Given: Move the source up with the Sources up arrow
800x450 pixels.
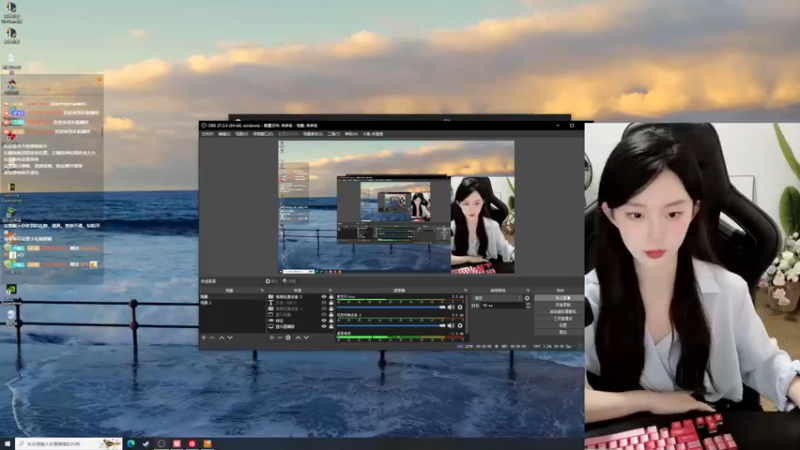Looking at the screenshot, I should click(x=298, y=338).
